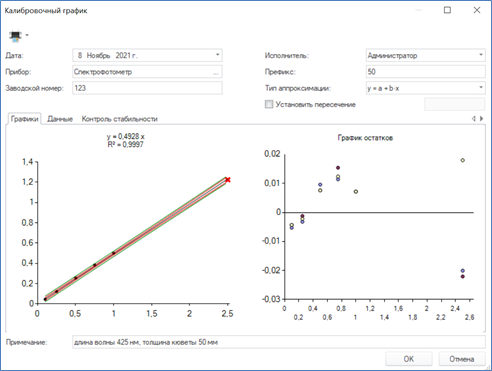This screenshot has height=371, width=492.
Task: Click the tab scroll right arrow
Action: click(x=481, y=119)
